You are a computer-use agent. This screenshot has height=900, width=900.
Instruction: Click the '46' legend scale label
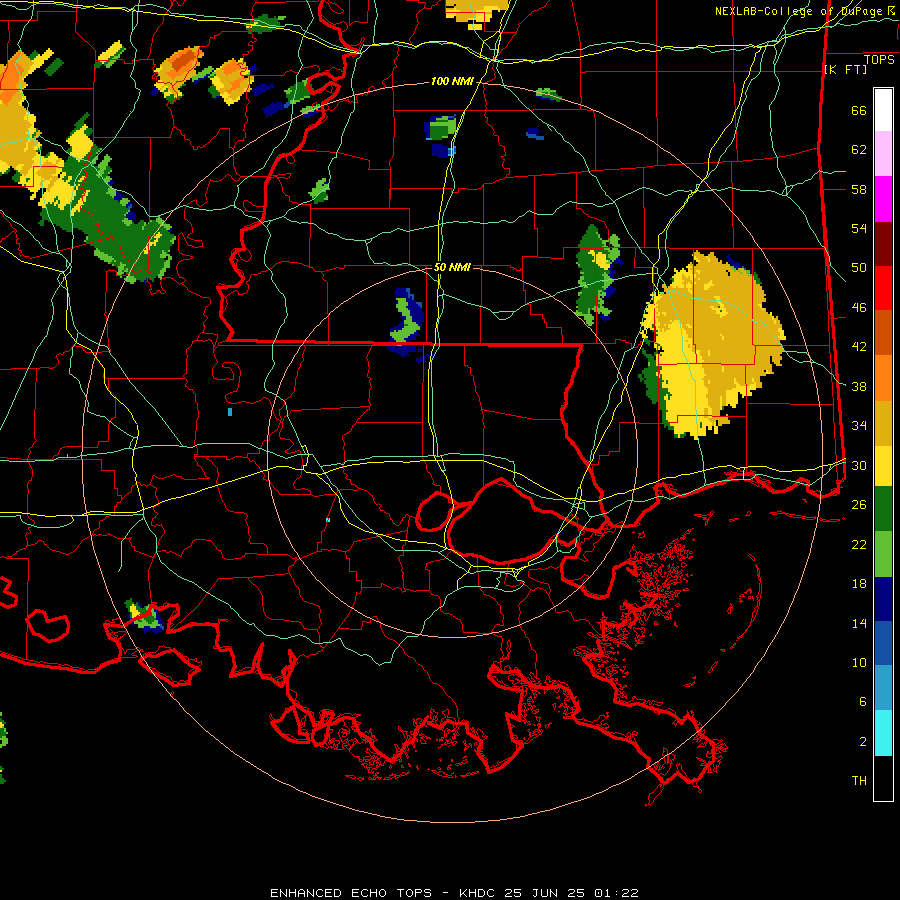(859, 308)
